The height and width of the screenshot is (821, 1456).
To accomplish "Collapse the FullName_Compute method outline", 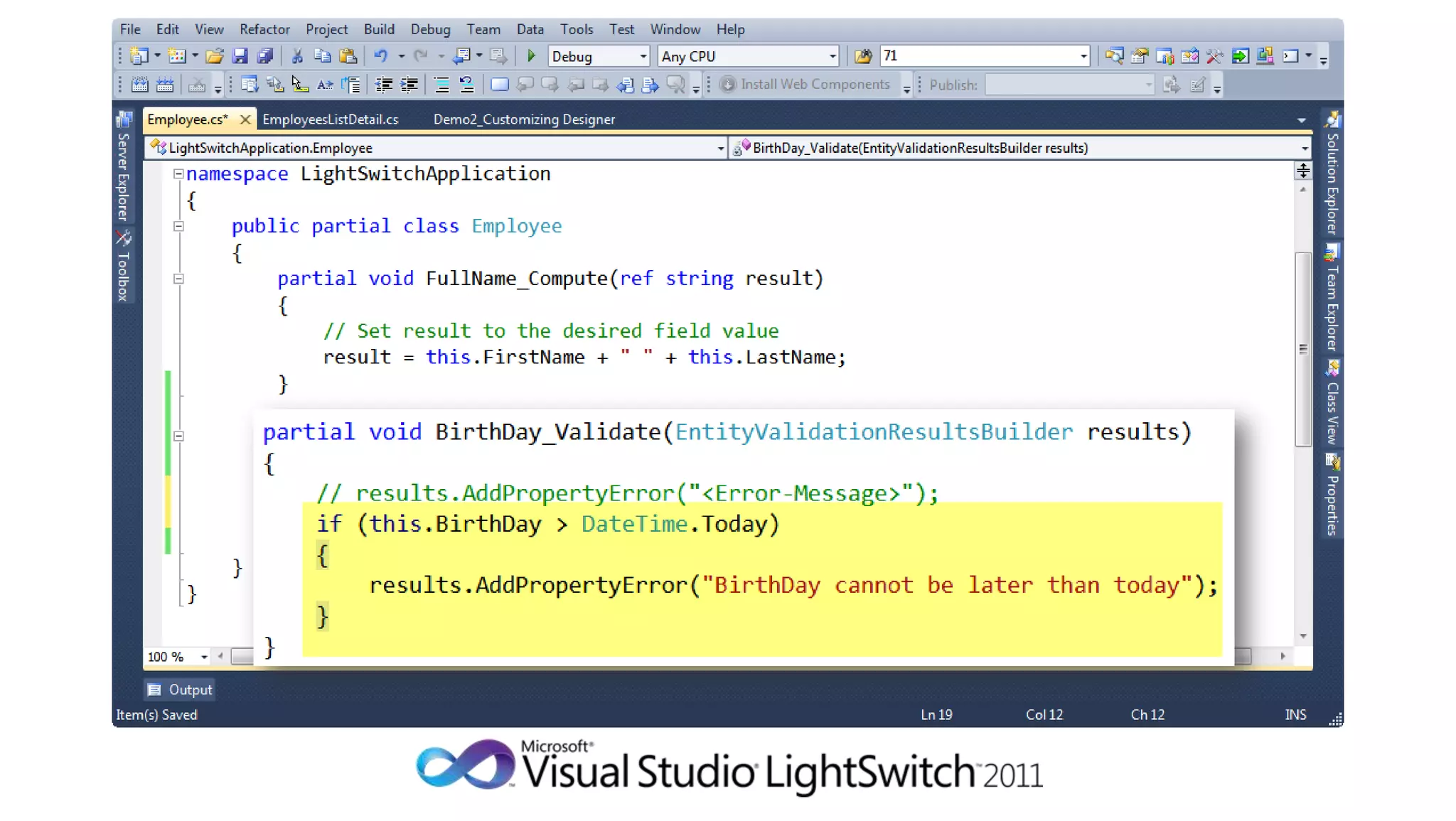I will [x=178, y=279].
